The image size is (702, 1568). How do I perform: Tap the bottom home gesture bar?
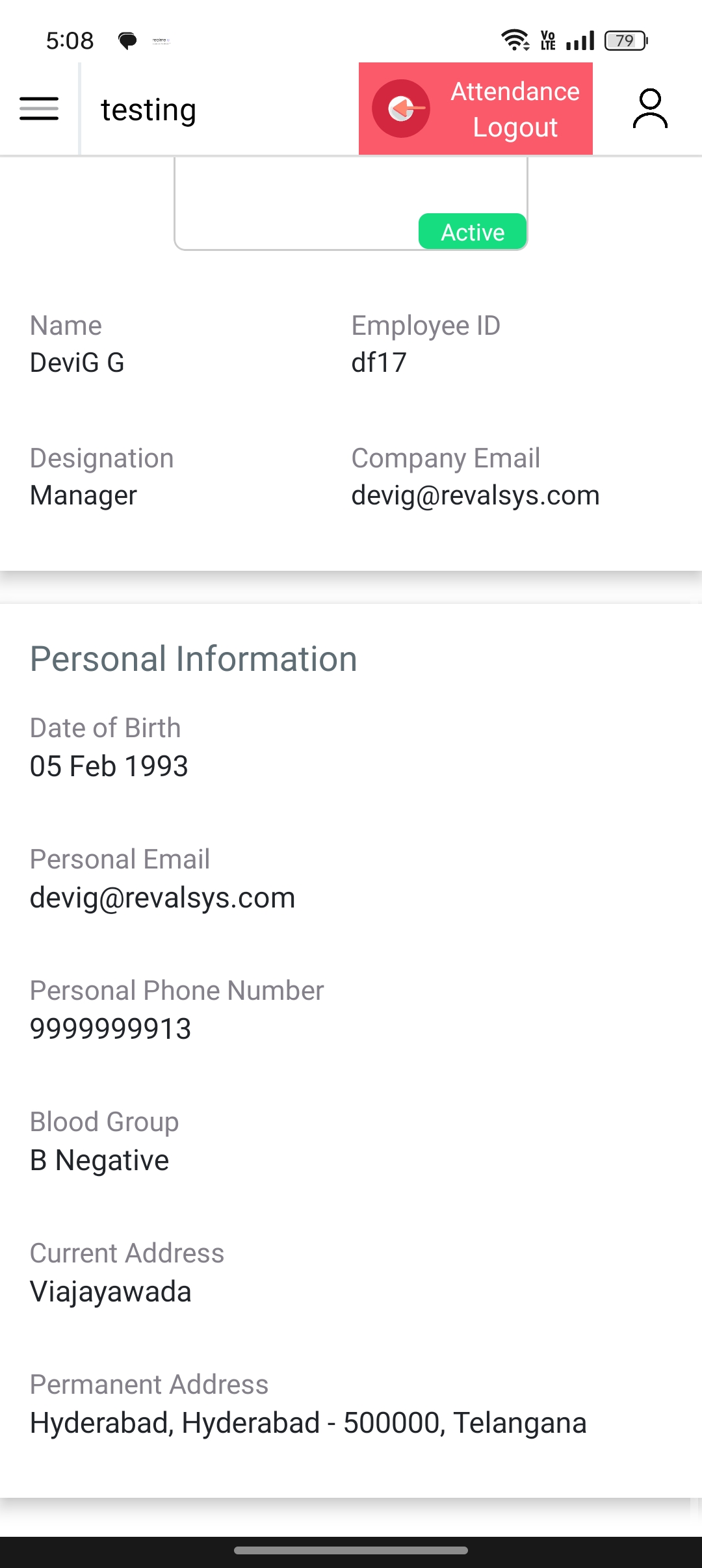coord(351,1550)
